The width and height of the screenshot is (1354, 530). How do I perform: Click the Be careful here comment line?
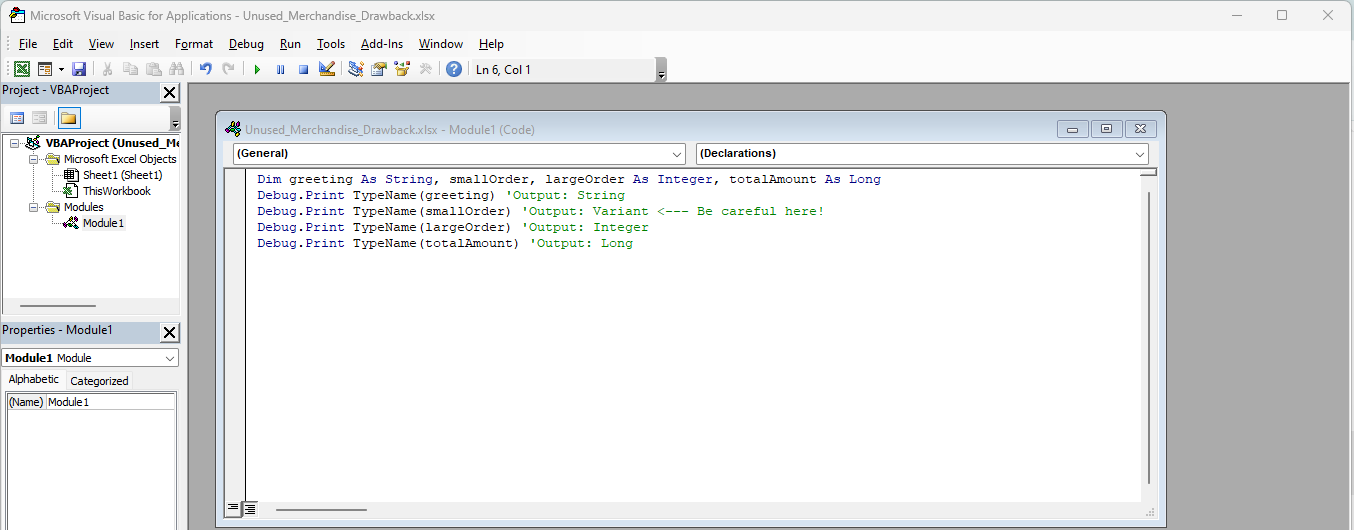coord(541,211)
